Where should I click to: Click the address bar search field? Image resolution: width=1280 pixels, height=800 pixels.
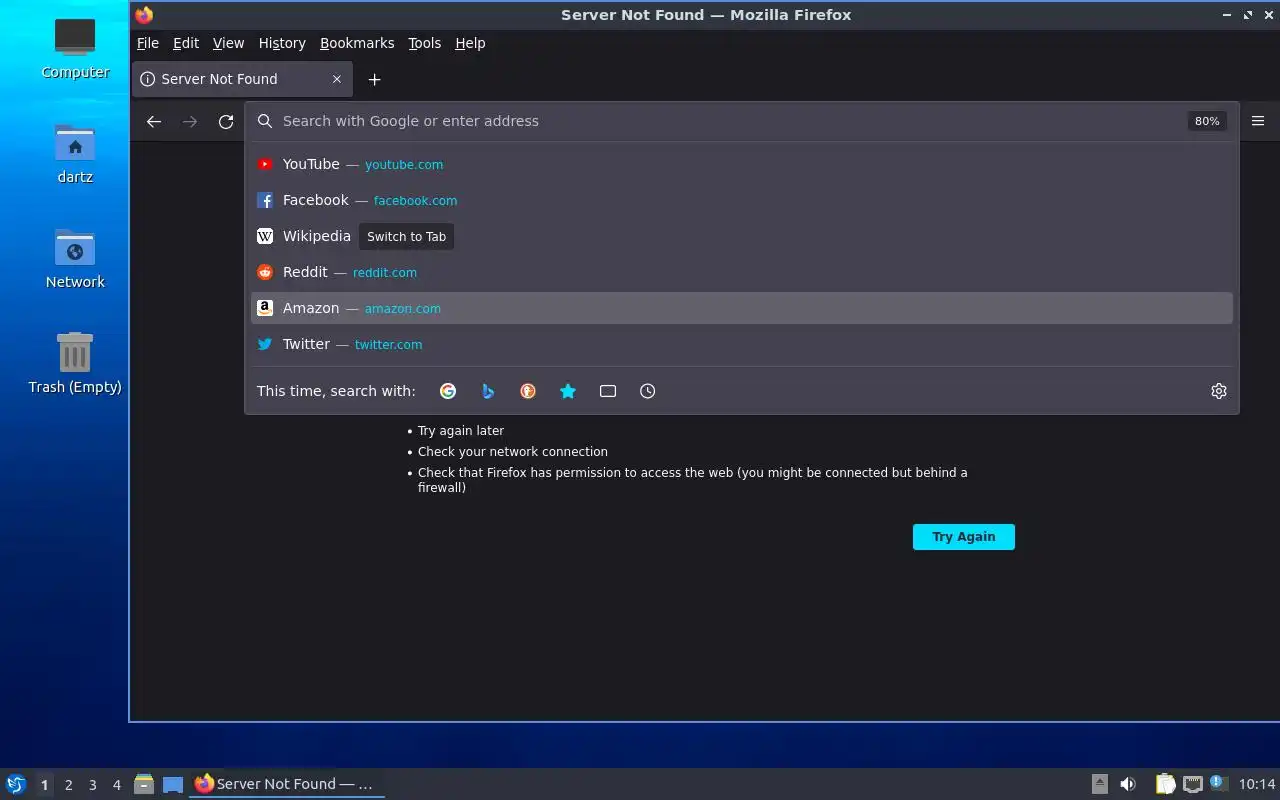pyautogui.click(x=730, y=121)
